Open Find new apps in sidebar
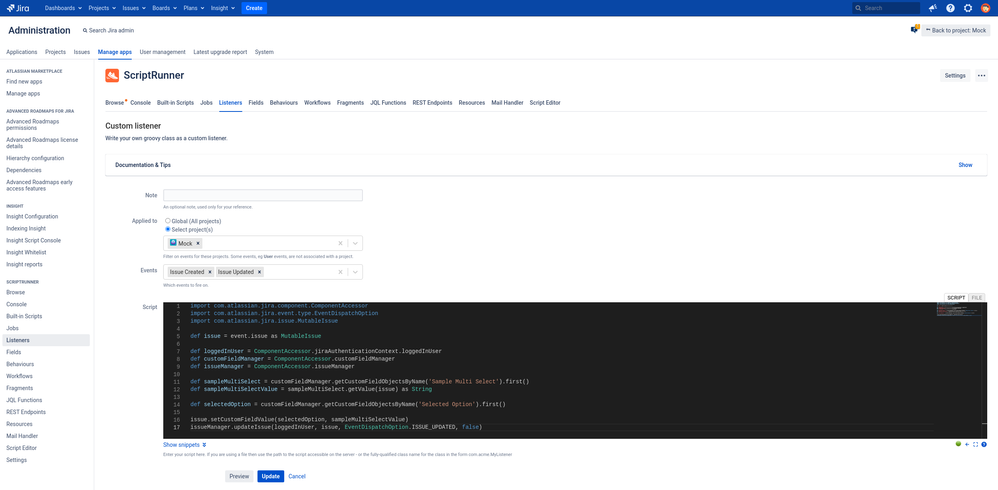 click(23, 81)
